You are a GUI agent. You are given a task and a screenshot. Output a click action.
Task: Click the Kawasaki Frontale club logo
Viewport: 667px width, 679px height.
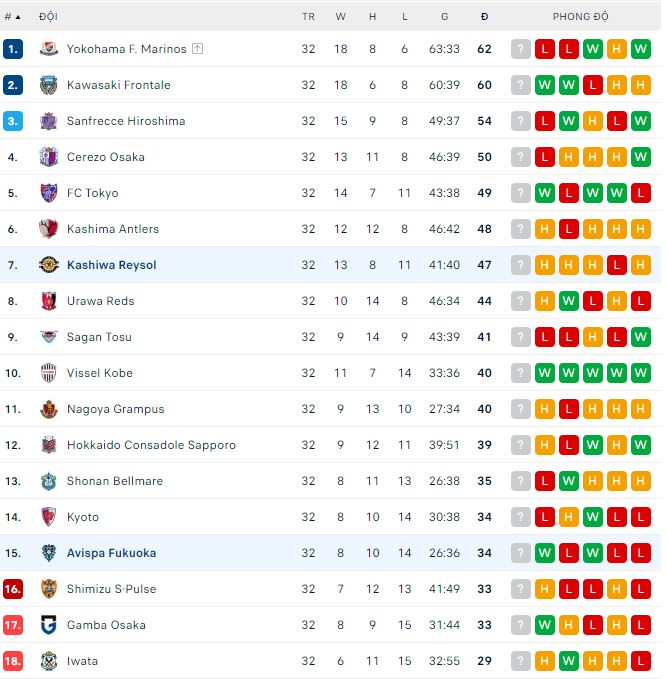[49, 85]
